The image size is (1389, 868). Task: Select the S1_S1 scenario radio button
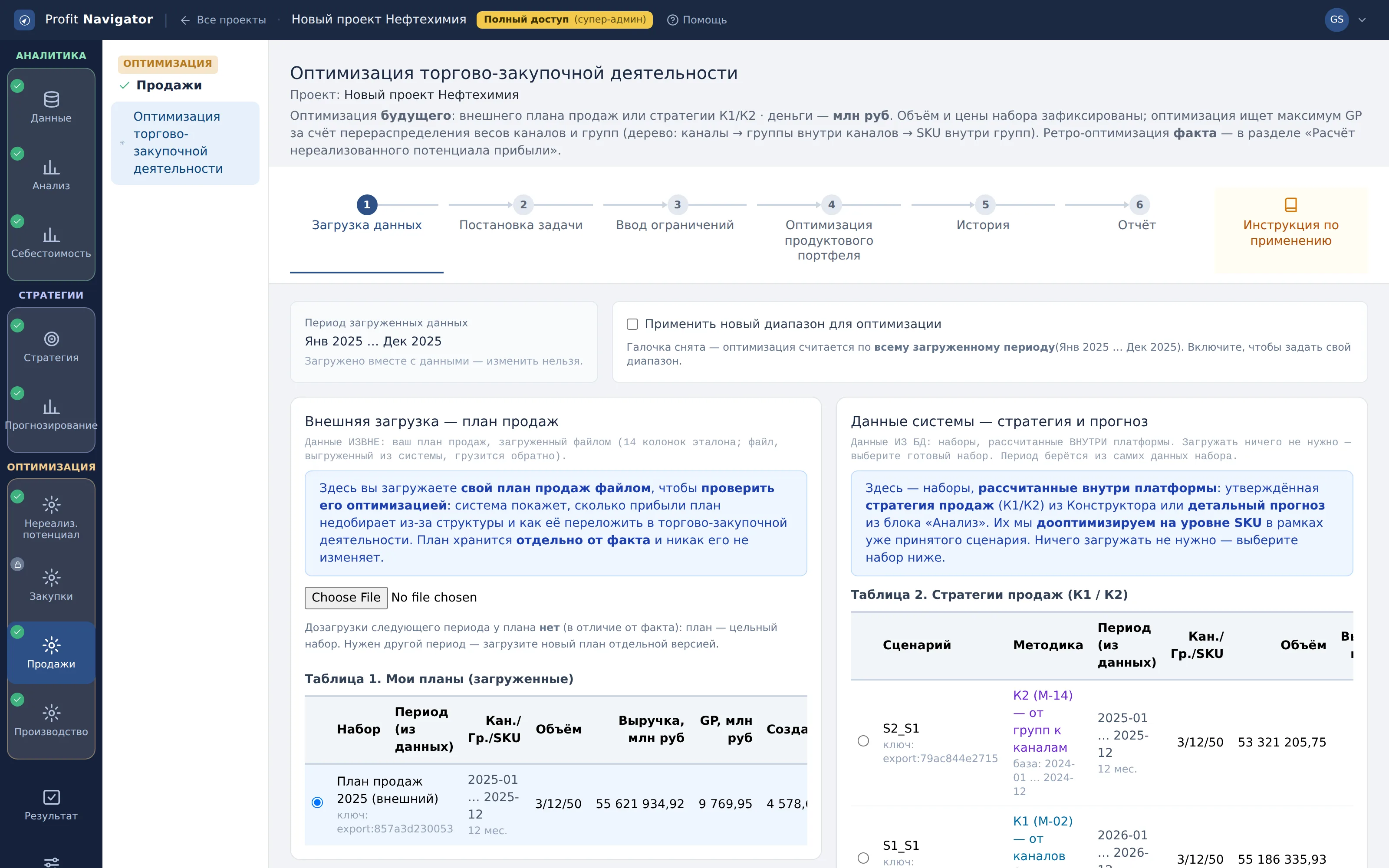click(x=862, y=858)
